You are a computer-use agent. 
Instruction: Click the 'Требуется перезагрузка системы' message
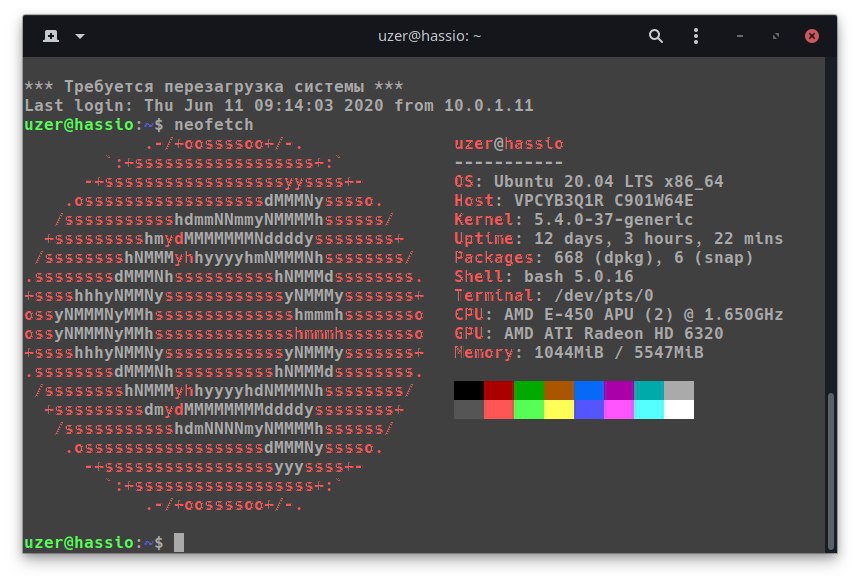point(214,87)
